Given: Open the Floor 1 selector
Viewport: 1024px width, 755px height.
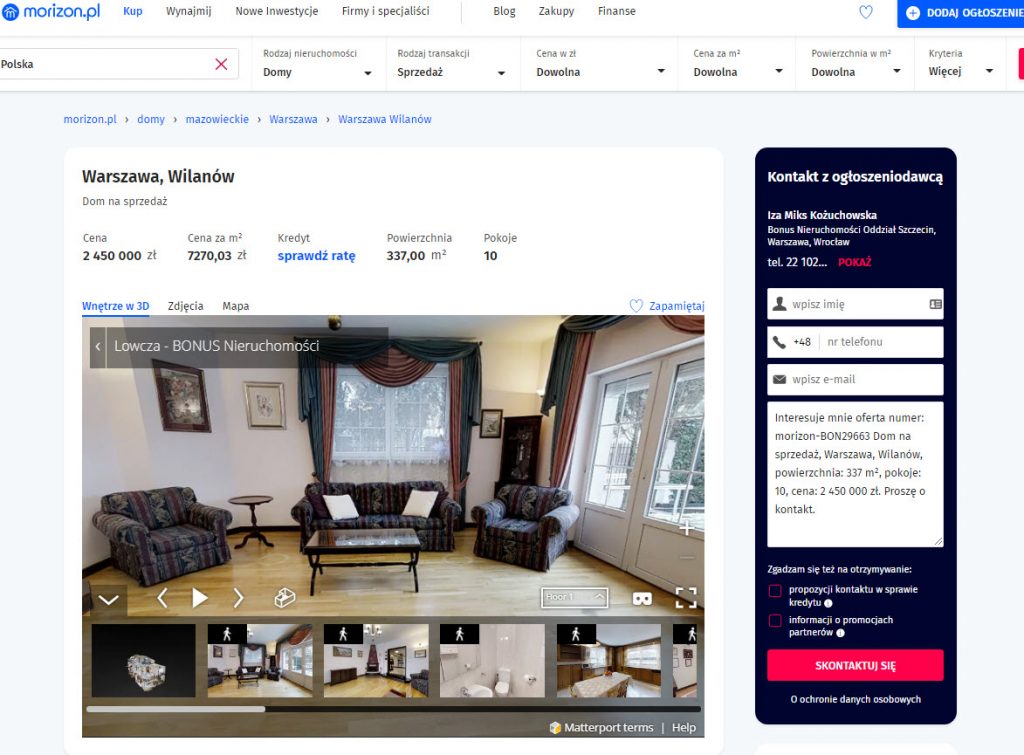Looking at the screenshot, I should tap(574, 597).
